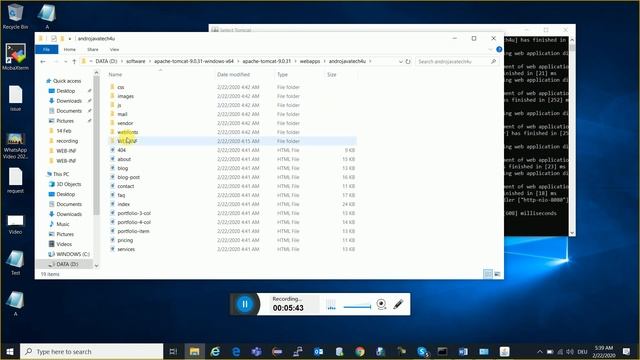Sort by the Size column header
This screenshot has width=640, height=360.
331,75
